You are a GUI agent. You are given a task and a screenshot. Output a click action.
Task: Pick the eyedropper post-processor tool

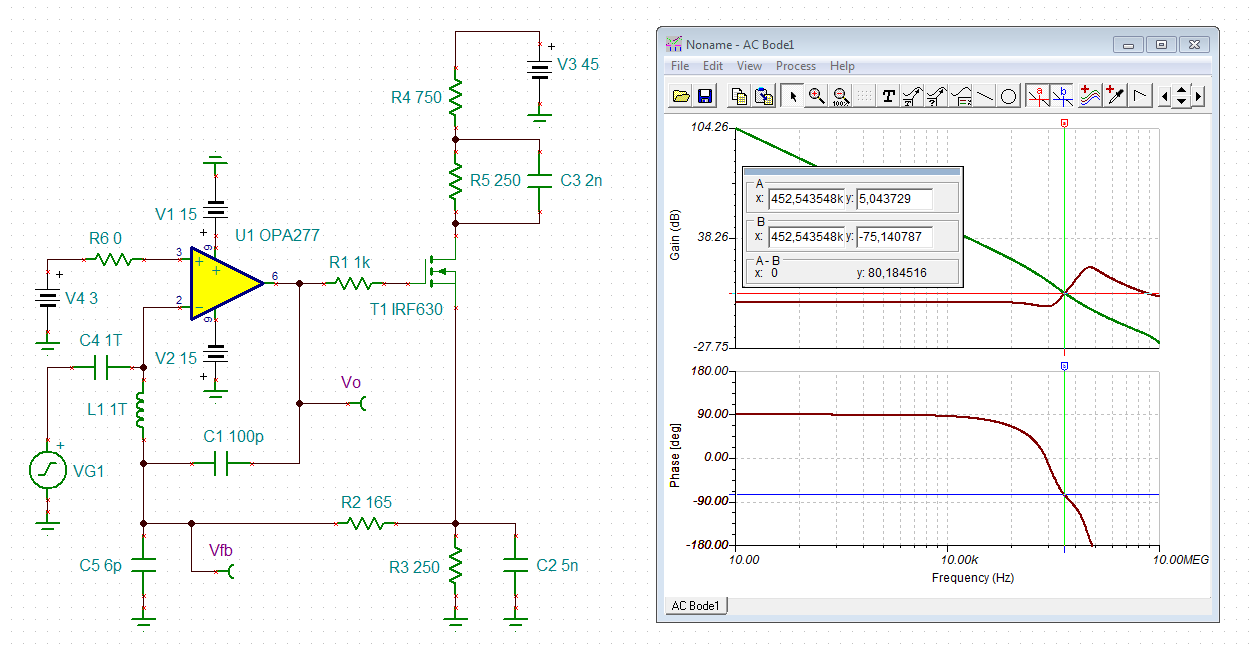click(1115, 96)
